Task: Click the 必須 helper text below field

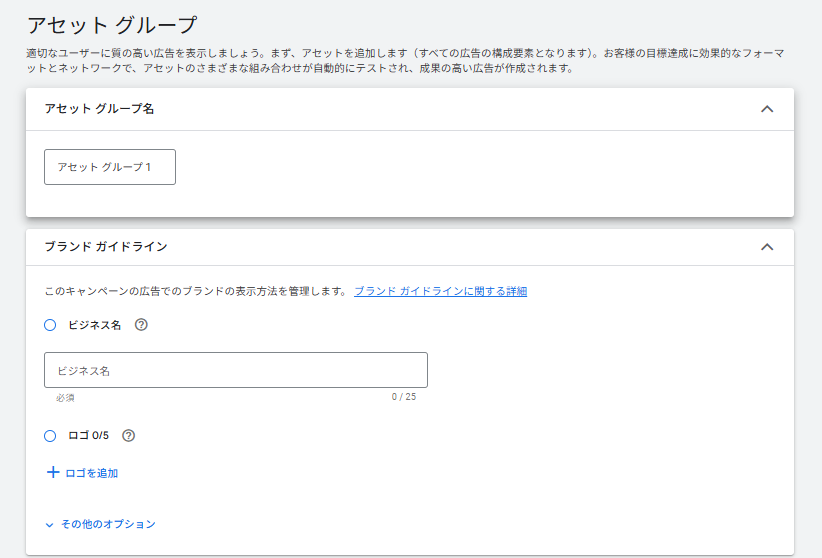Action: pos(66,397)
